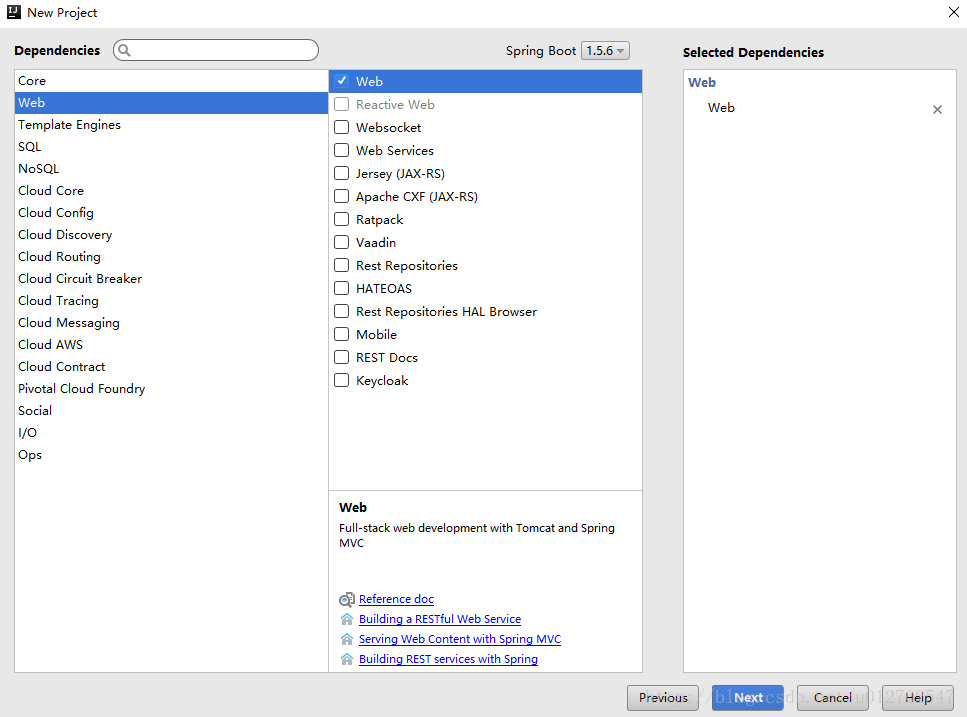
Task: Select the SQL category
Action: coord(171,147)
